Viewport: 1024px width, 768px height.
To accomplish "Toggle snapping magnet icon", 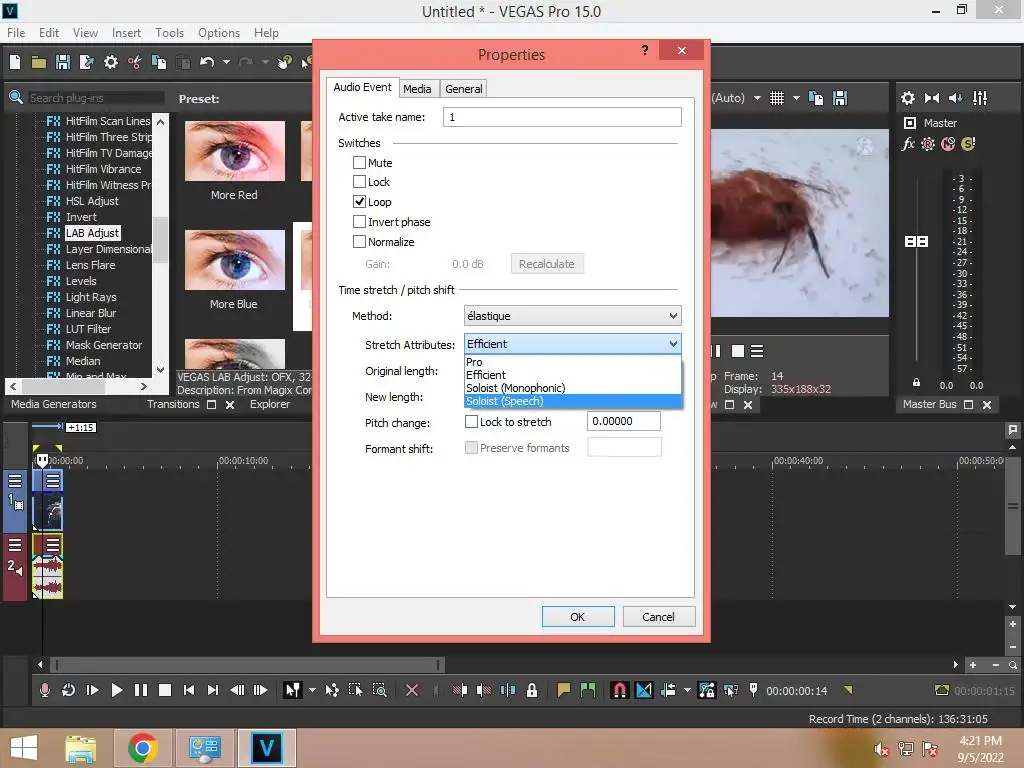I will pyautogui.click(x=620, y=690).
